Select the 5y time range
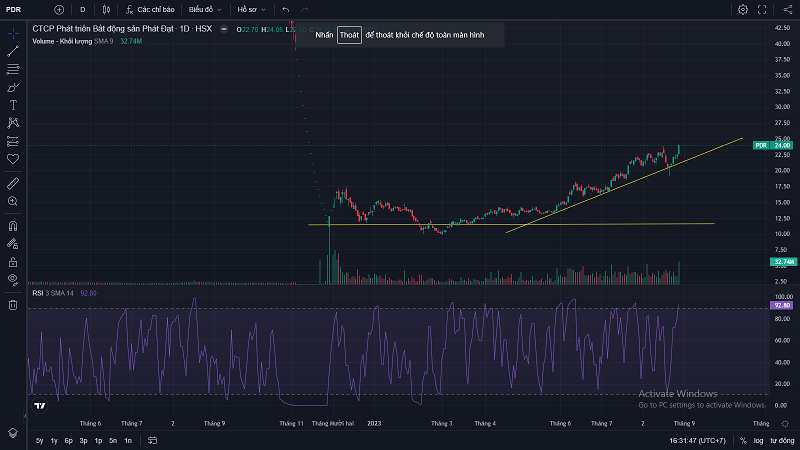This screenshot has width=800, height=450. 39,440
